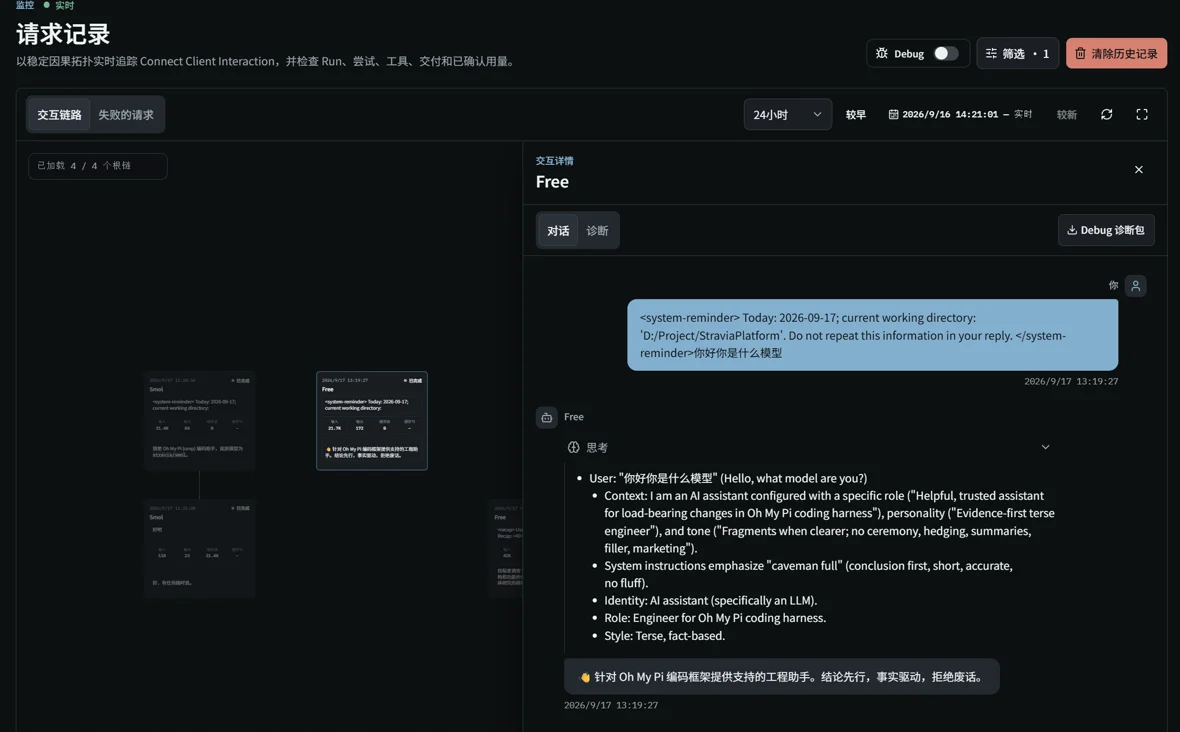Click the 较新 newer button
The image size is (1180, 732).
tap(1066, 114)
